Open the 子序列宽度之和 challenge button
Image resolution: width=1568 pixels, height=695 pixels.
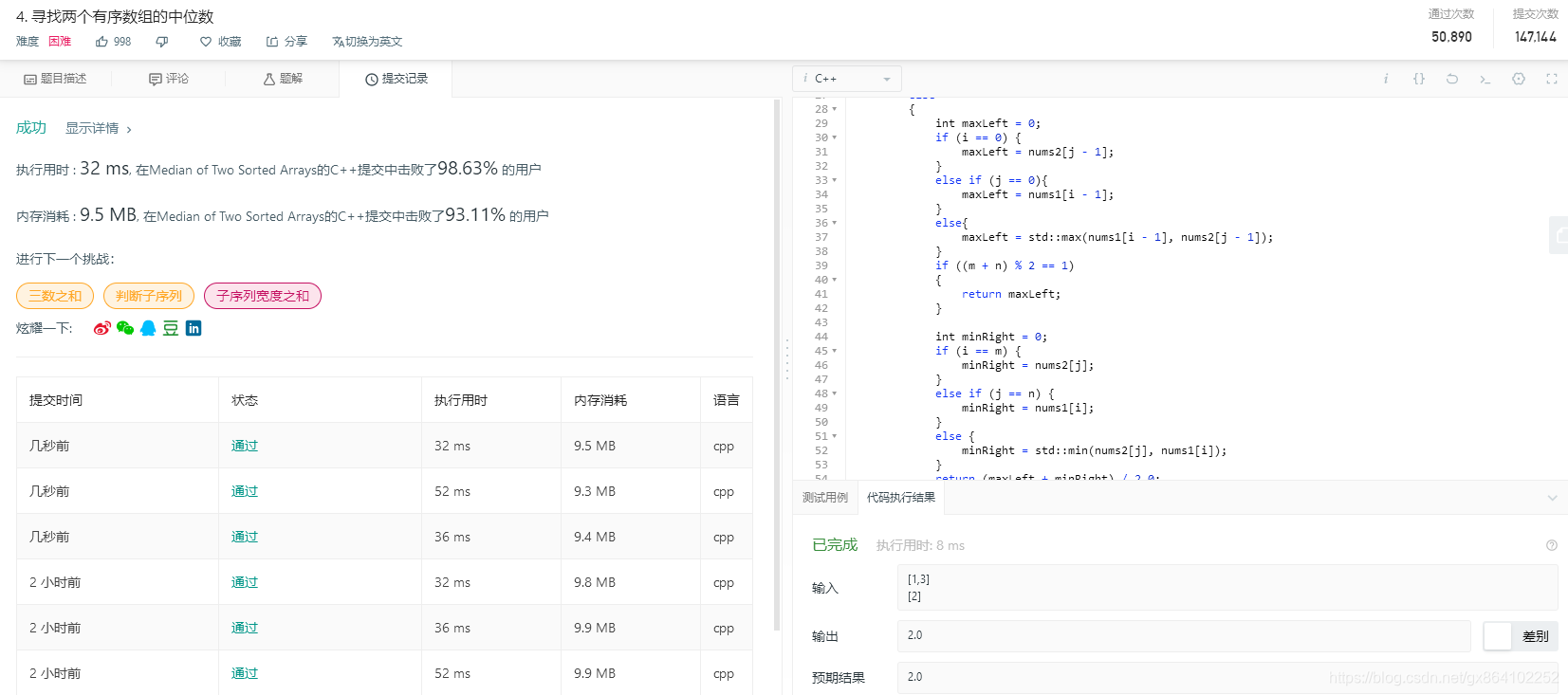[x=263, y=296]
